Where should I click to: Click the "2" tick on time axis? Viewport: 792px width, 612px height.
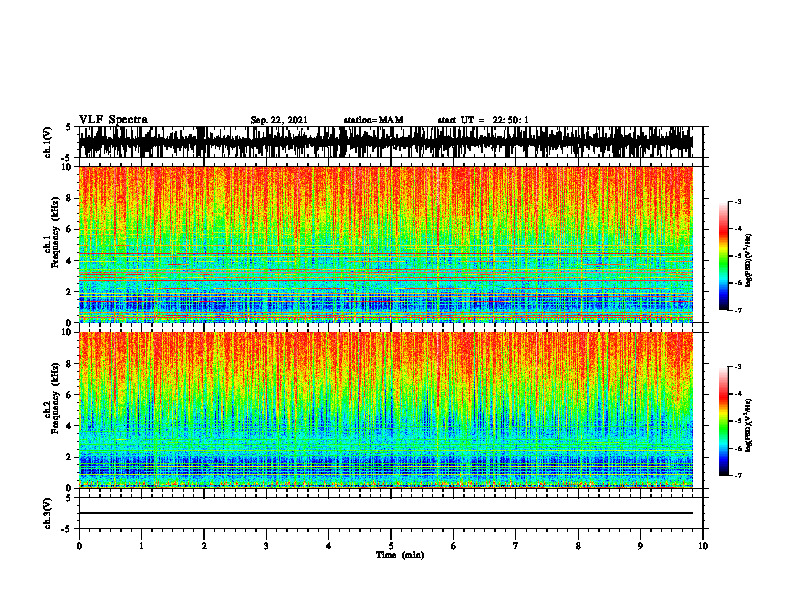coord(204,546)
